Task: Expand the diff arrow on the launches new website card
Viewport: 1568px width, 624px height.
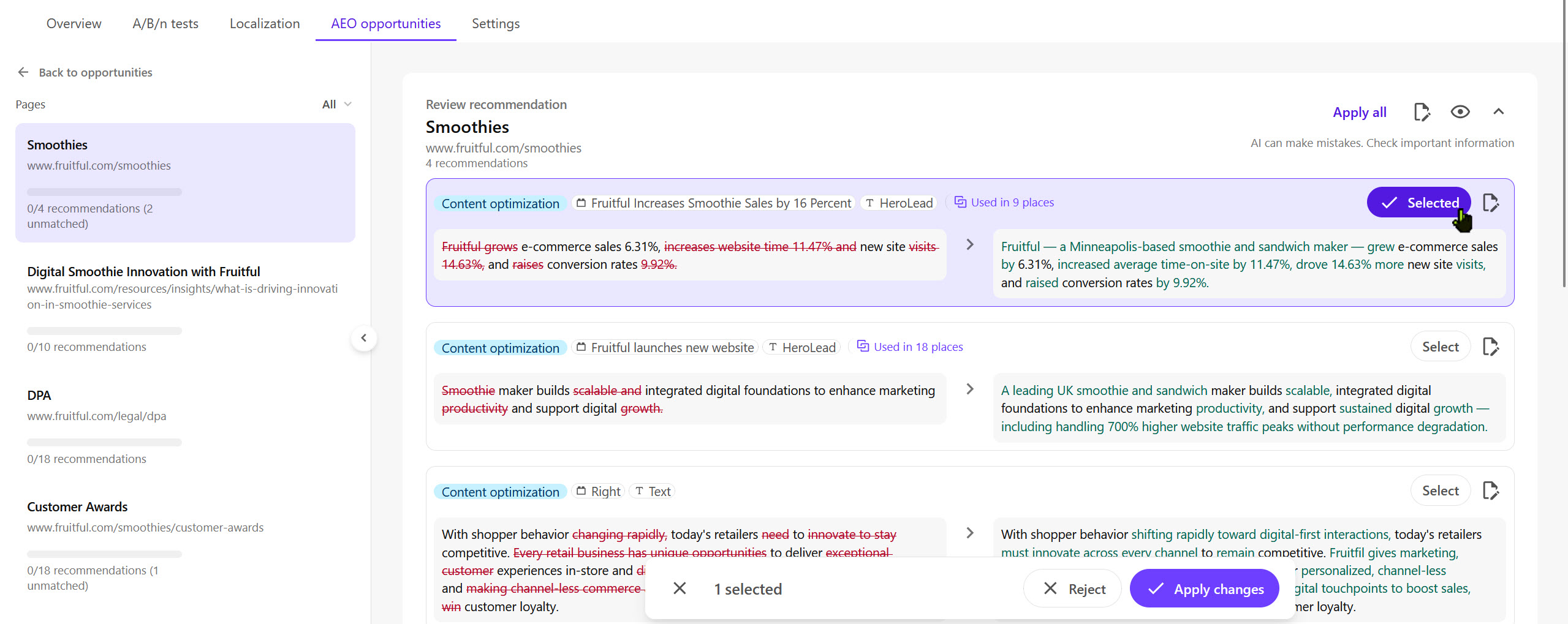Action: point(970,389)
